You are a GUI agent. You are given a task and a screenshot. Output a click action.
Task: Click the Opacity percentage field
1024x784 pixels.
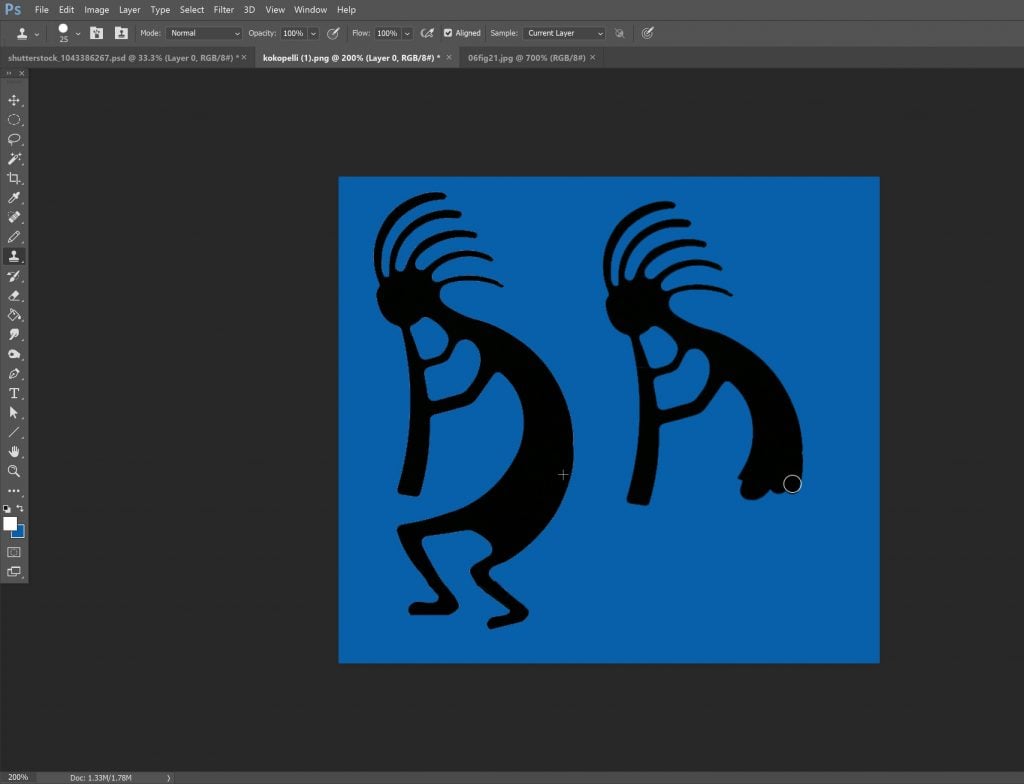coord(293,33)
